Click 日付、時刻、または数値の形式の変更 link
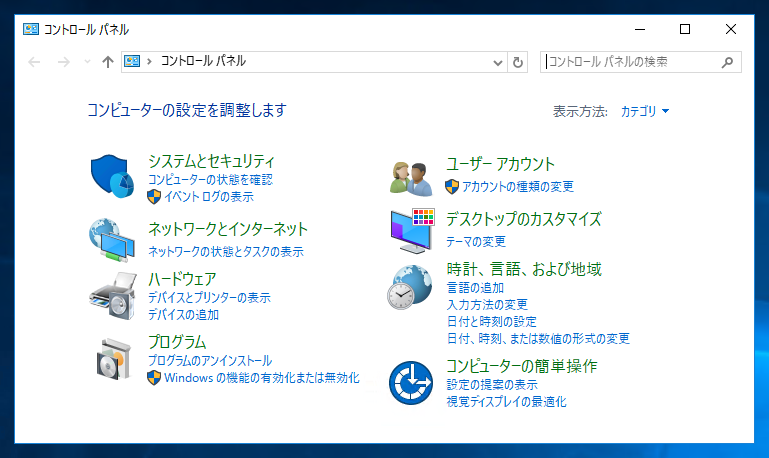Viewport: 769px width, 458px height. [538, 339]
